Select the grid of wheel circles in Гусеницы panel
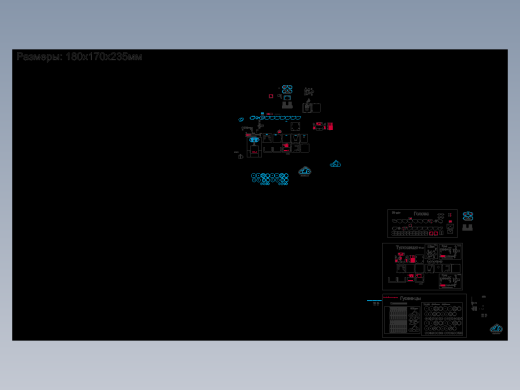Viewport: 520px width, 390px height. 442,319
